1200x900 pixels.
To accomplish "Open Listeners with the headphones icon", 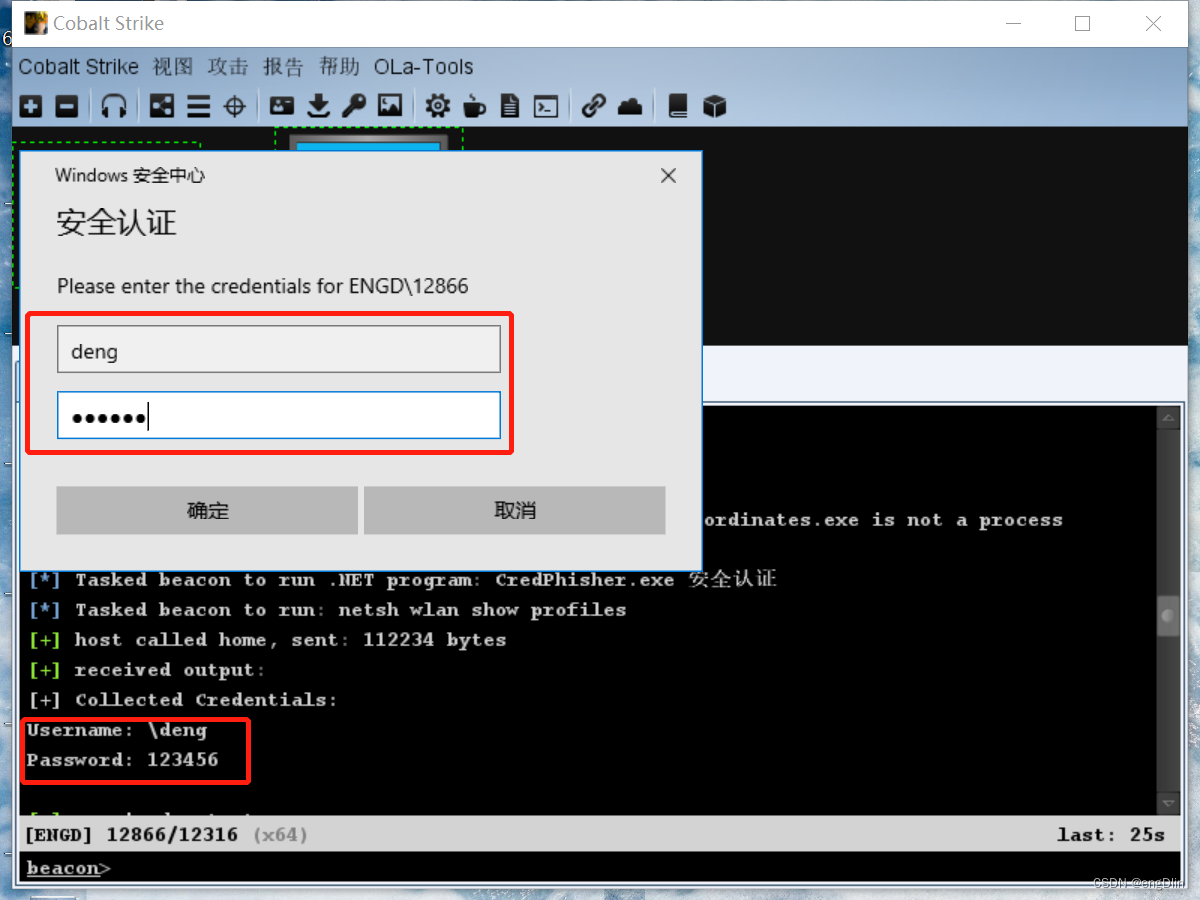I will pyautogui.click(x=114, y=106).
